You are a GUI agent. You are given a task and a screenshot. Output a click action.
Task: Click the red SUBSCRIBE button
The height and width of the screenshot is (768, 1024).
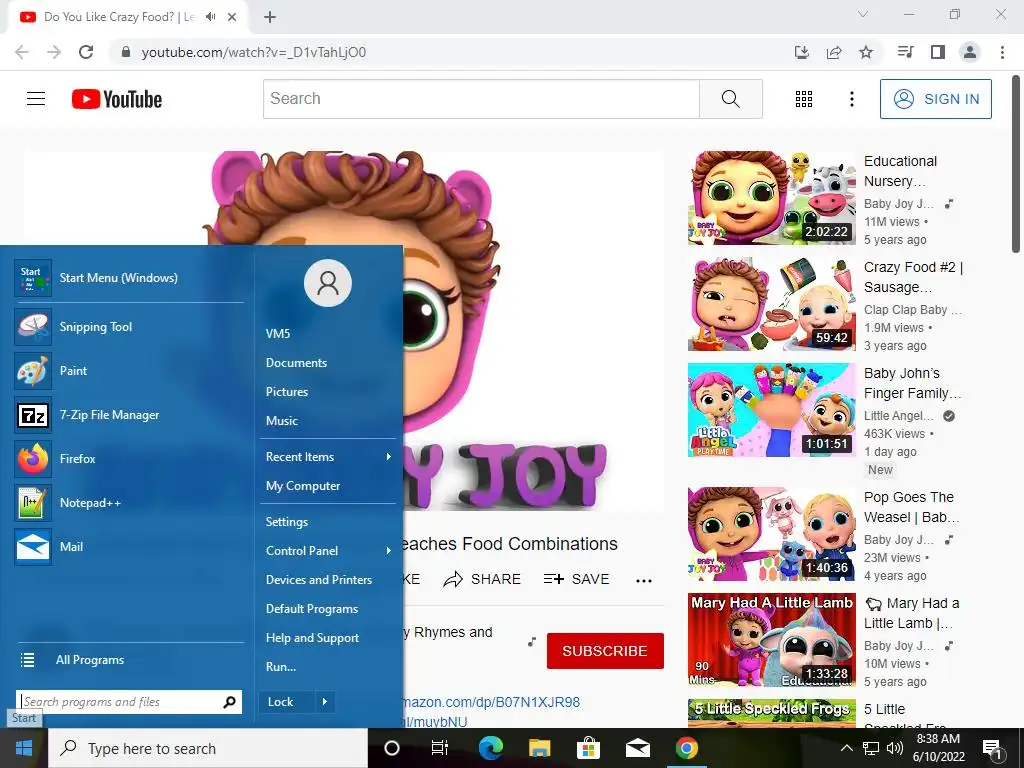coord(605,651)
